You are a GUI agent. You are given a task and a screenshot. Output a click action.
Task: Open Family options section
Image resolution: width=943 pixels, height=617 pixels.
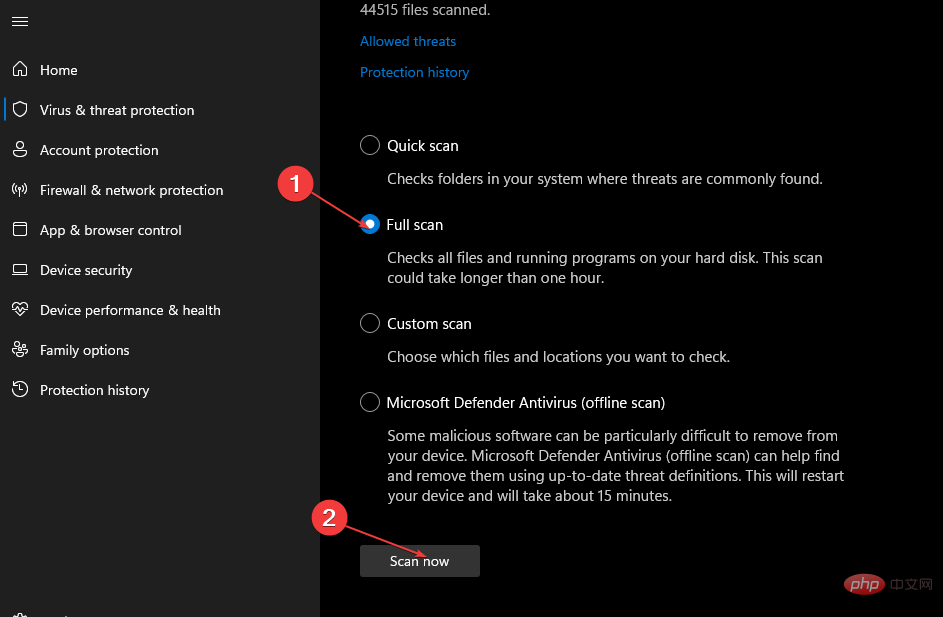pyautogui.click(x=84, y=351)
